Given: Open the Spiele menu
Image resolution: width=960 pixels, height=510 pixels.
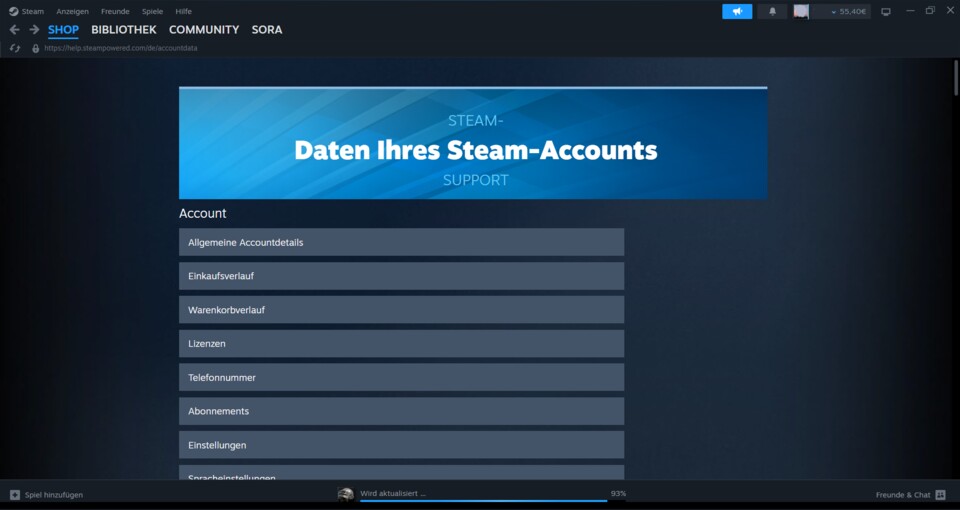Looking at the screenshot, I should pyautogui.click(x=152, y=11).
